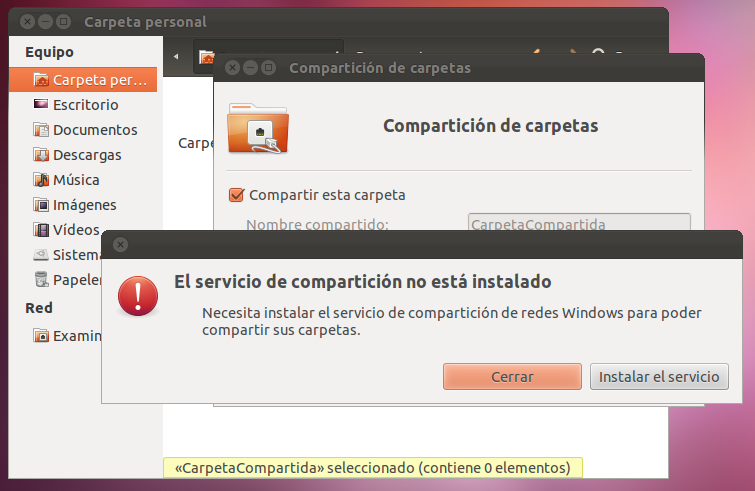Image resolution: width=755 pixels, height=491 pixels.
Task: Click the back arrow in the path bar
Action: 176,57
